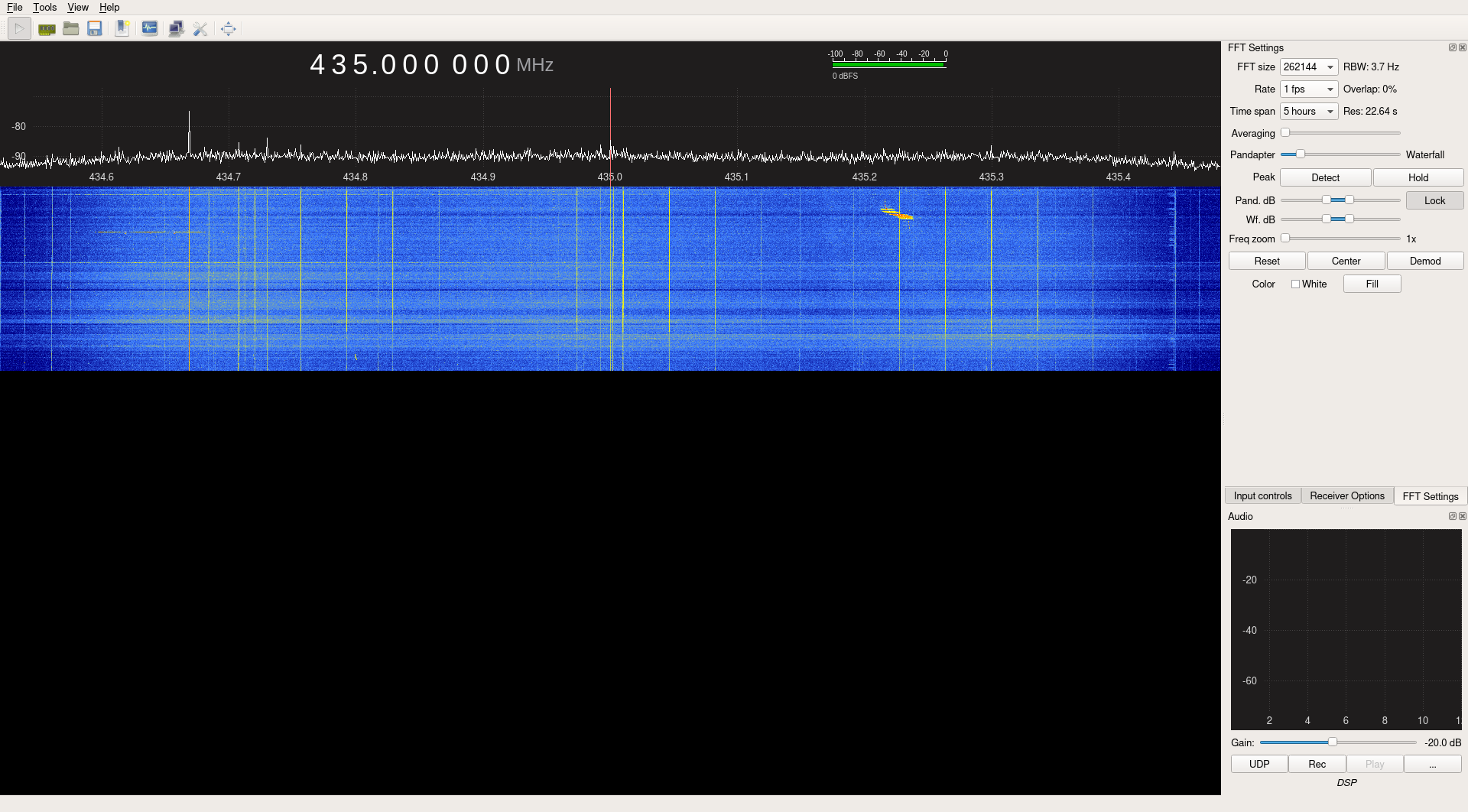Open the wrench and screwdriver settings icon
The height and width of the screenshot is (812, 1468).
pyautogui.click(x=200, y=29)
